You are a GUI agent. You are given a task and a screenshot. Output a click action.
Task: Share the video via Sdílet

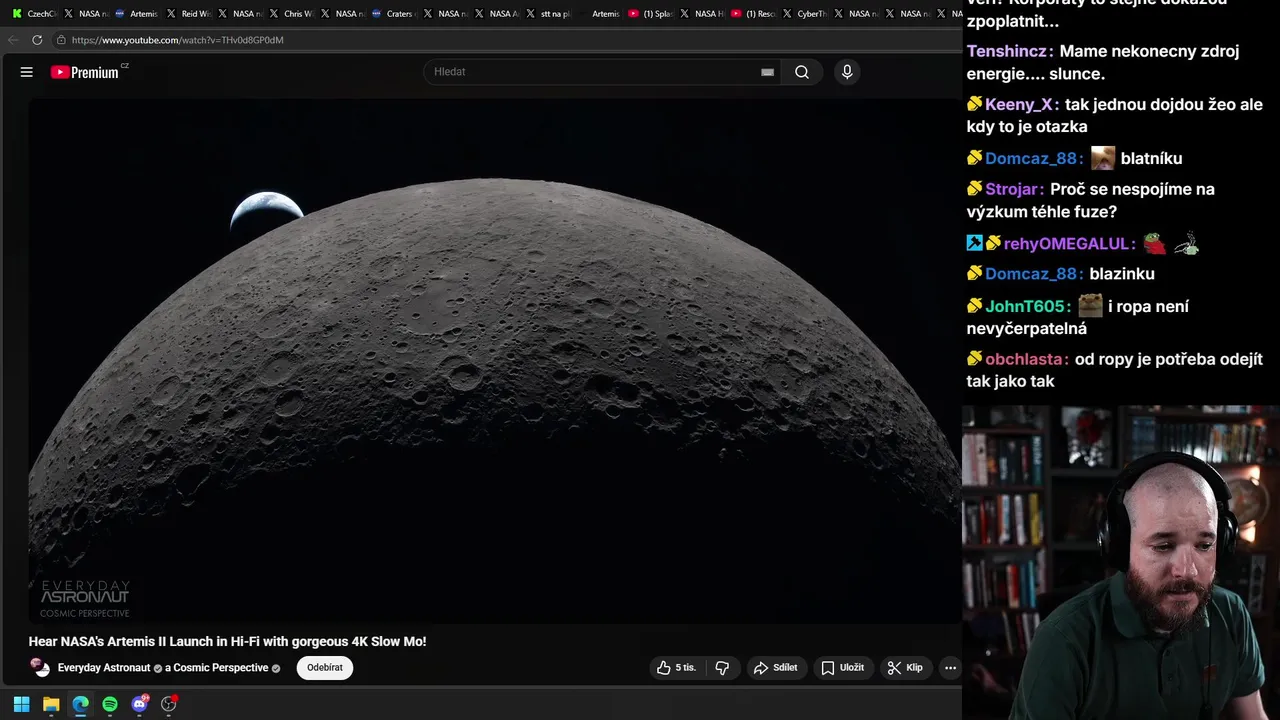point(776,668)
